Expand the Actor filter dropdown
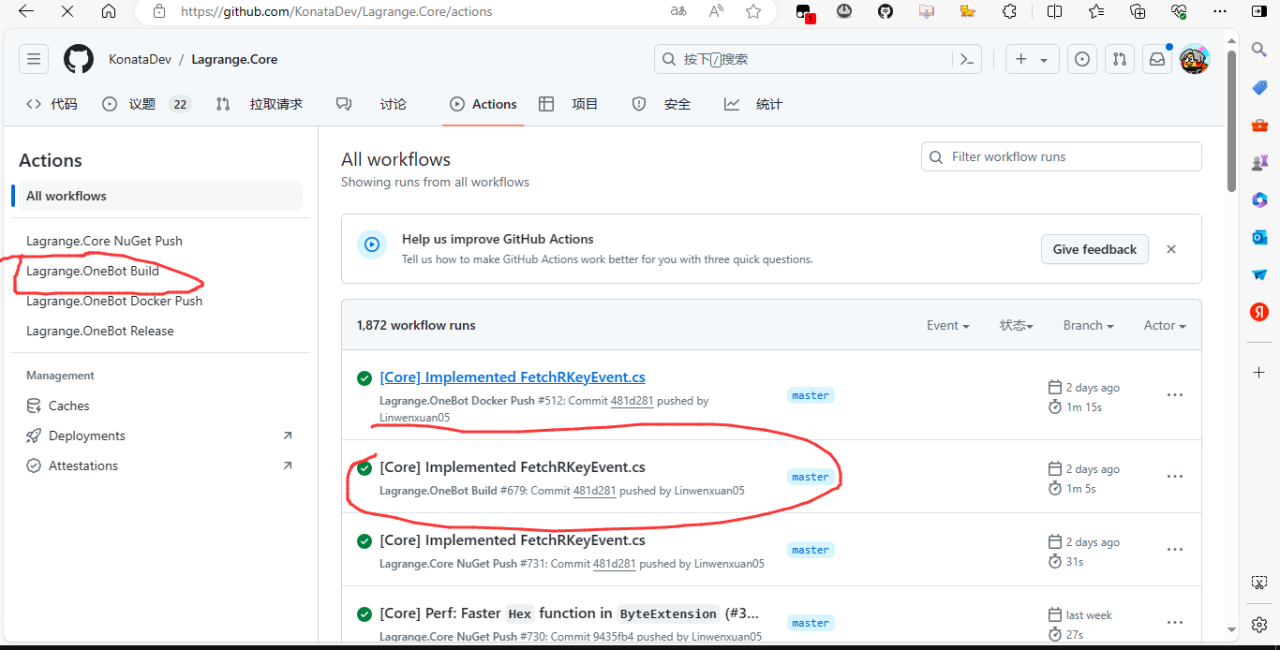The width and height of the screenshot is (1280, 650). pyautogui.click(x=1164, y=325)
